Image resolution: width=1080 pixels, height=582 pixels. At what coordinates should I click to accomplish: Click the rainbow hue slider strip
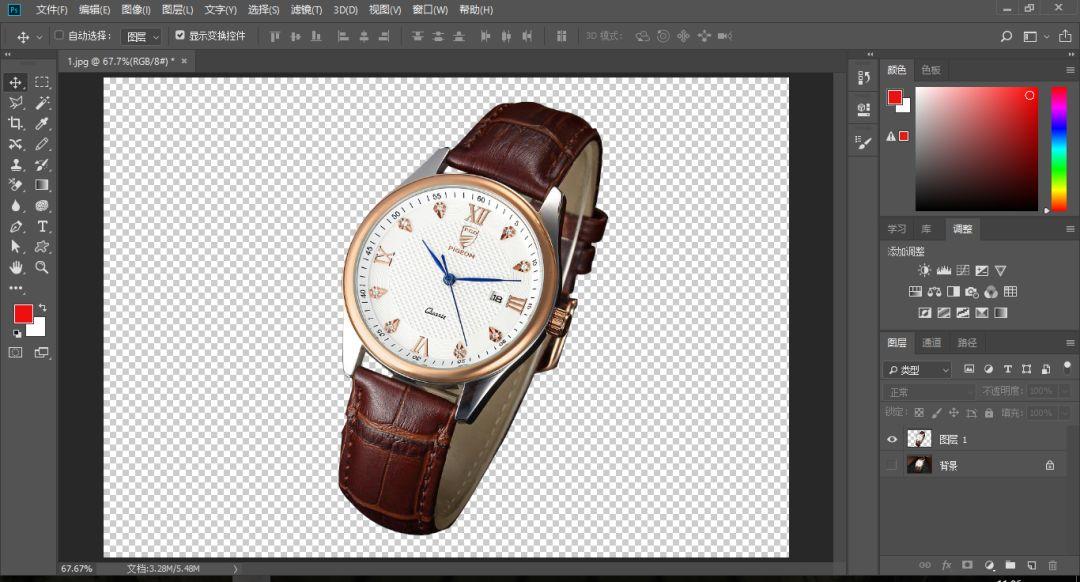tap(1059, 149)
